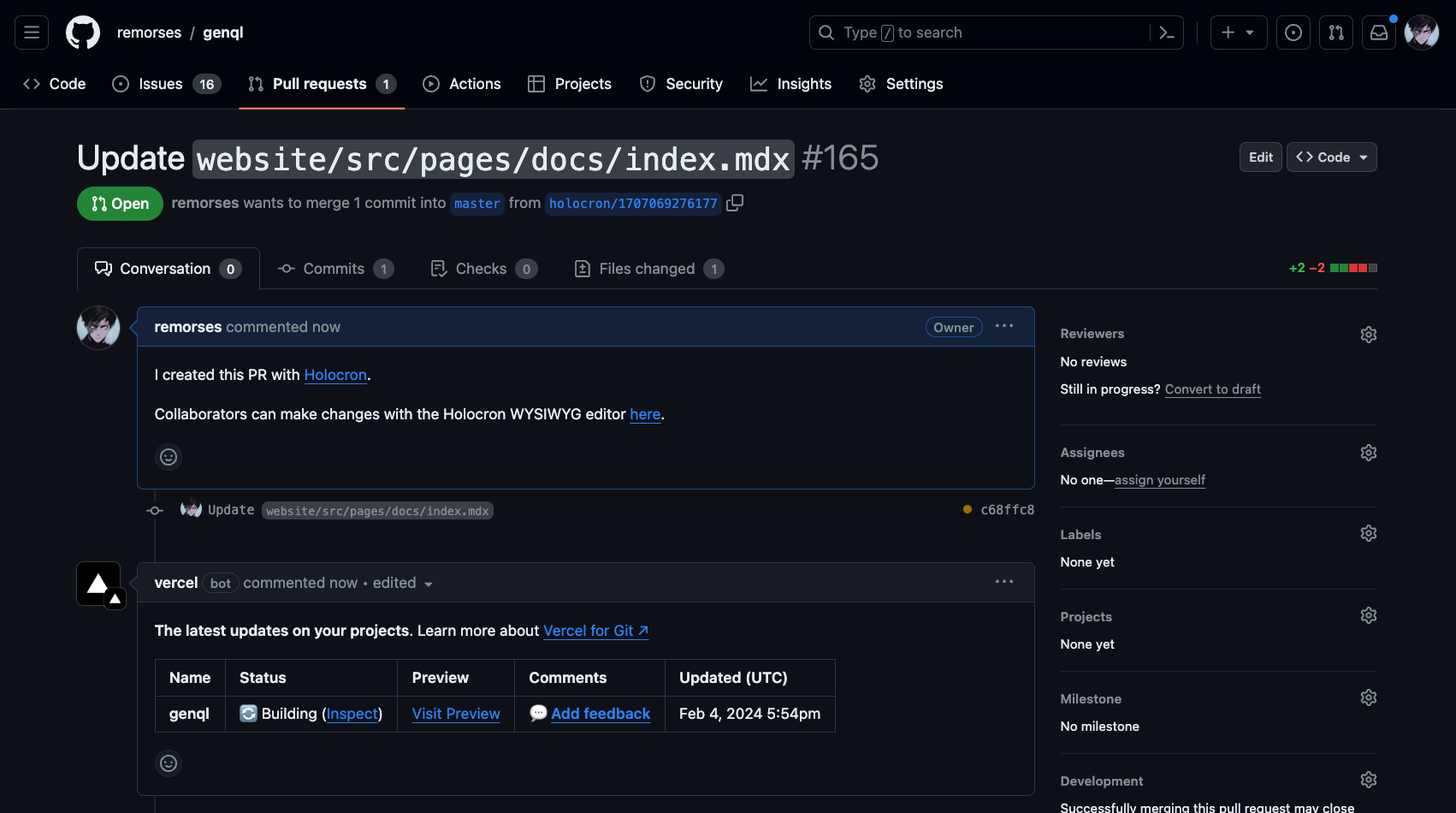The height and width of the screenshot is (813, 1456).
Task: Click Convert to draft
Action: [x=1213, y=389]
